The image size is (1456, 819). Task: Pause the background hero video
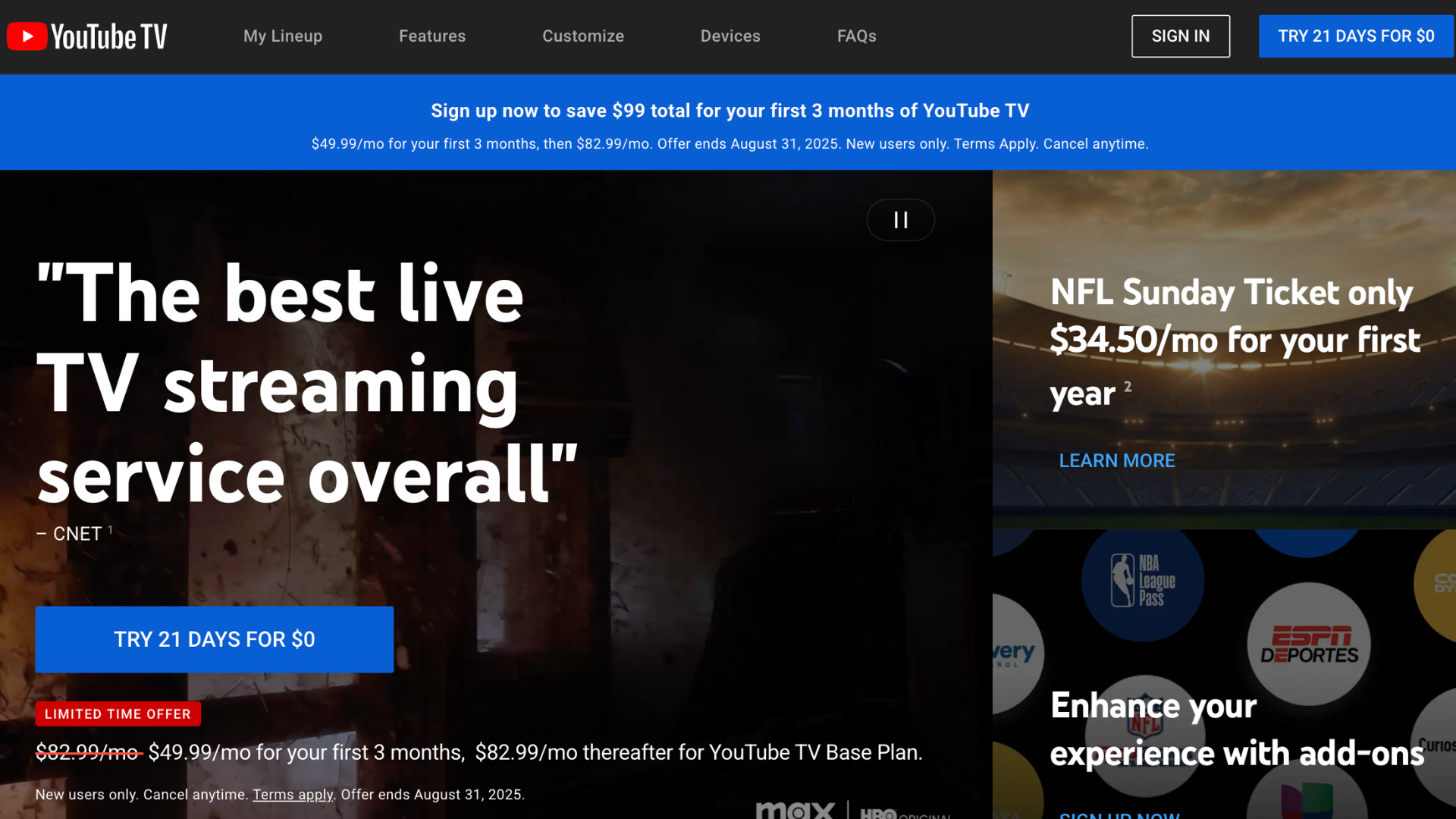point(900,220)
